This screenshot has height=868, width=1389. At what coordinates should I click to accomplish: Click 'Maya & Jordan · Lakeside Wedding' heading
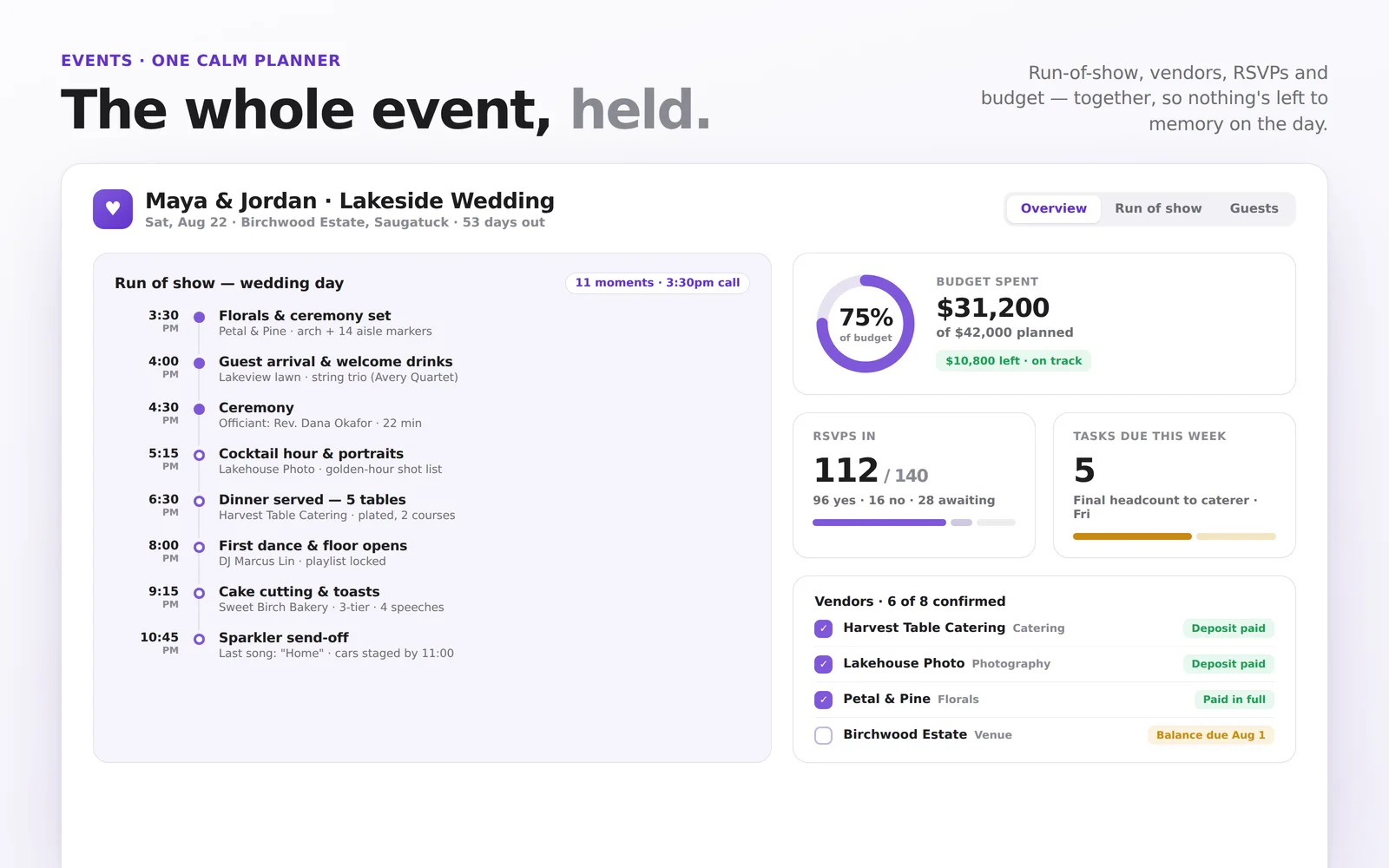pos(350,201)
